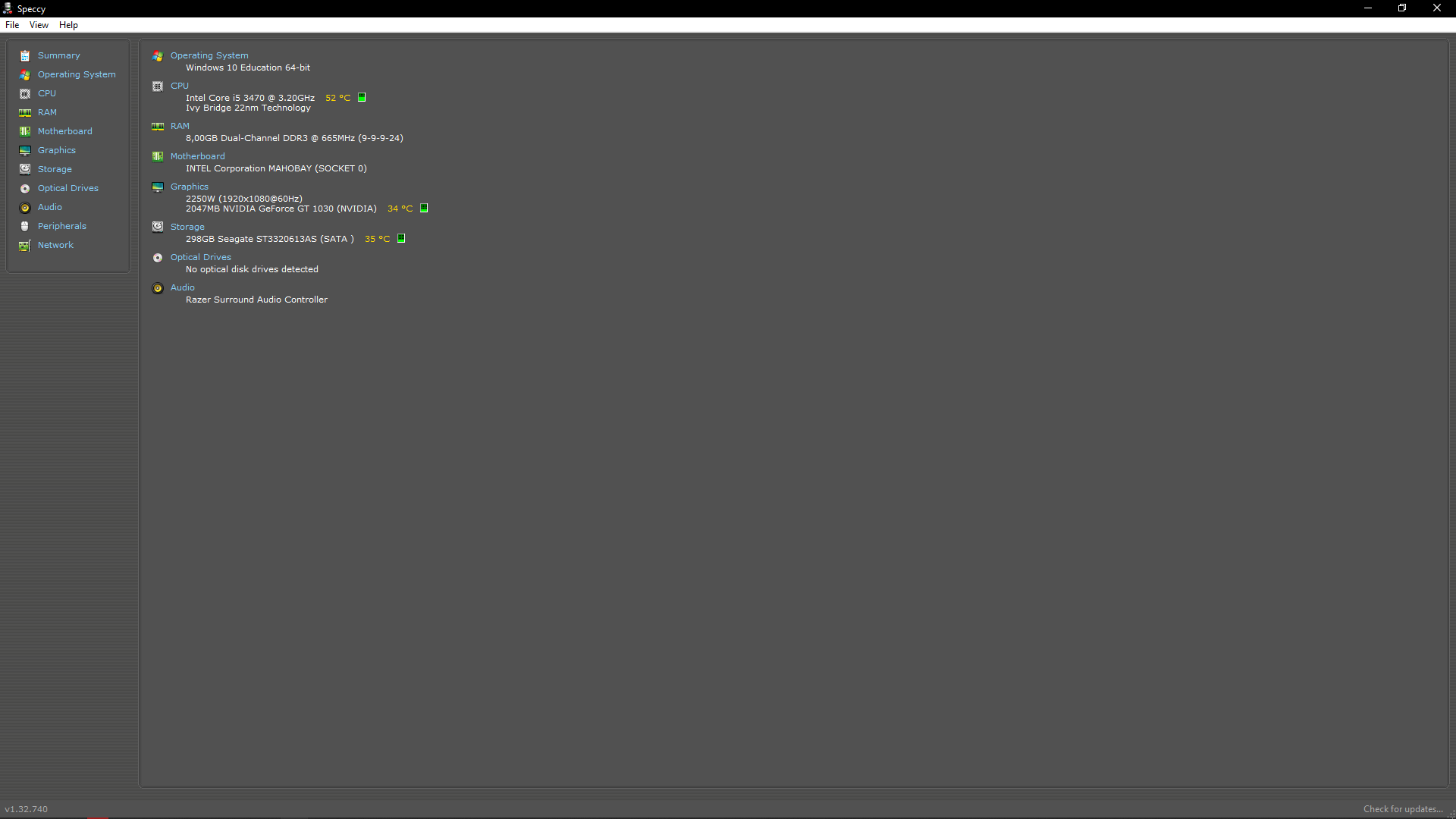Click the CPU chip icon in summary pane

(158, 86)
